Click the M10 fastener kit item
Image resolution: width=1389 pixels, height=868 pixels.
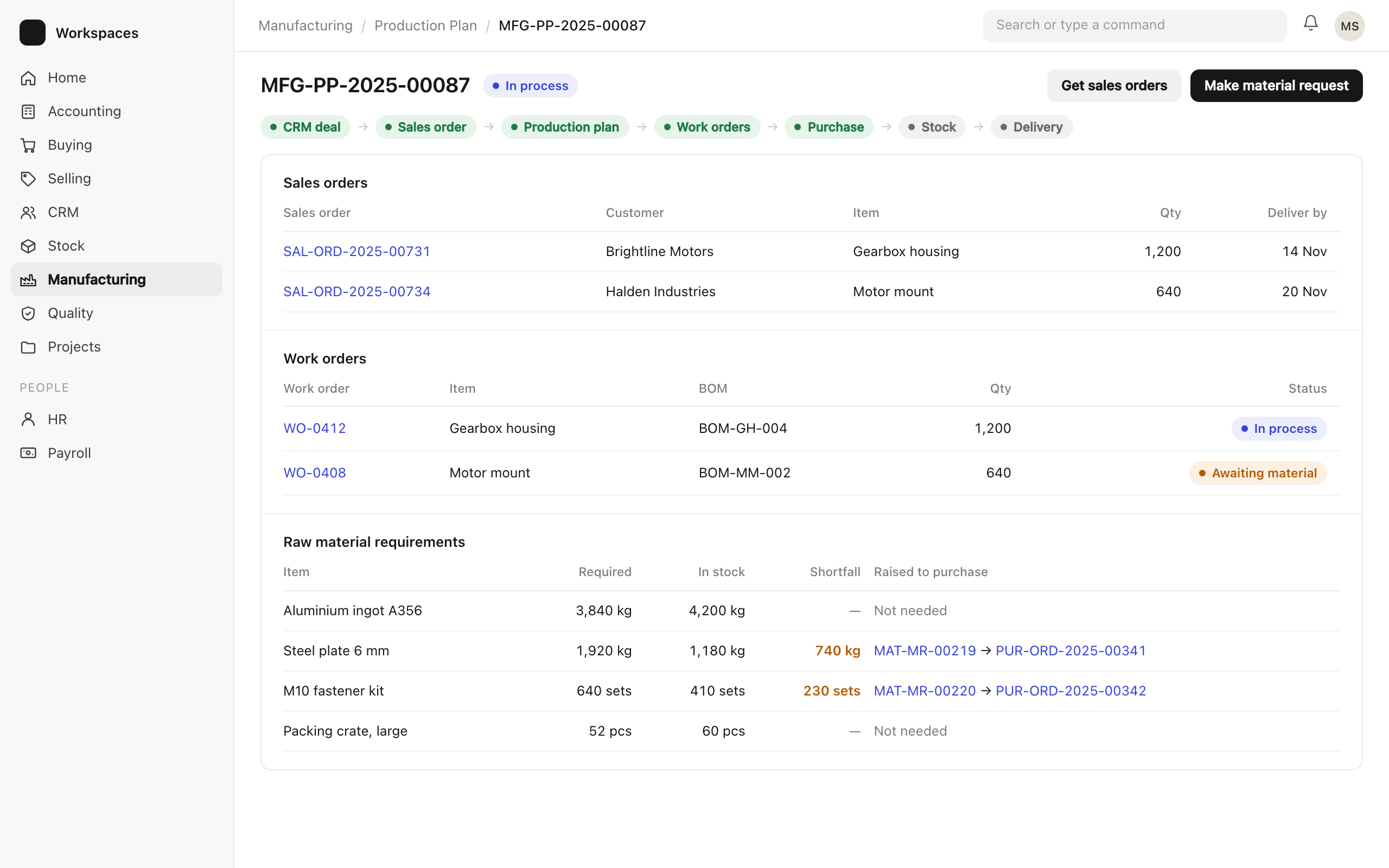click(334, 691)
